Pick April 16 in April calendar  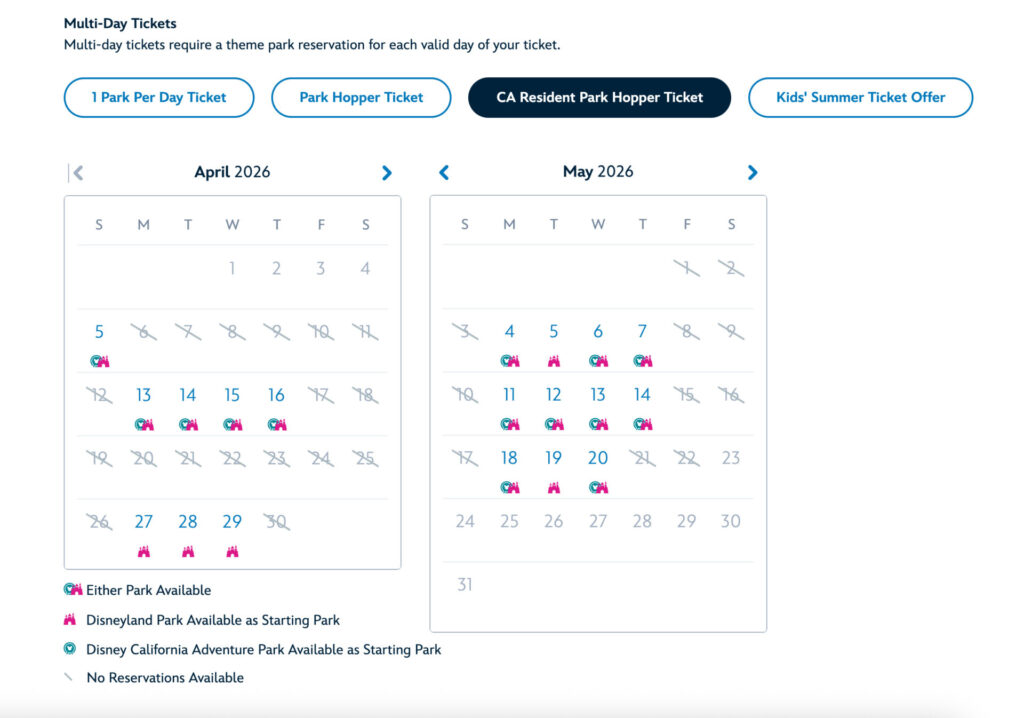[x=277, y=395]
